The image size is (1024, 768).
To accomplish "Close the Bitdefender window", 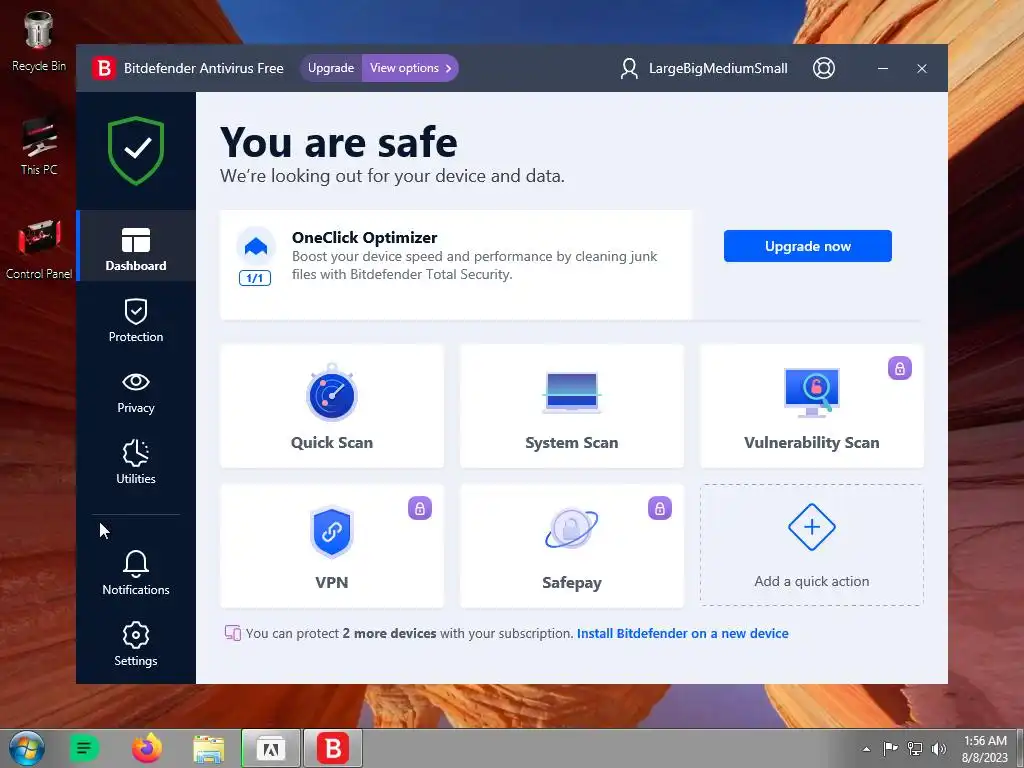I will coord(921,68).
